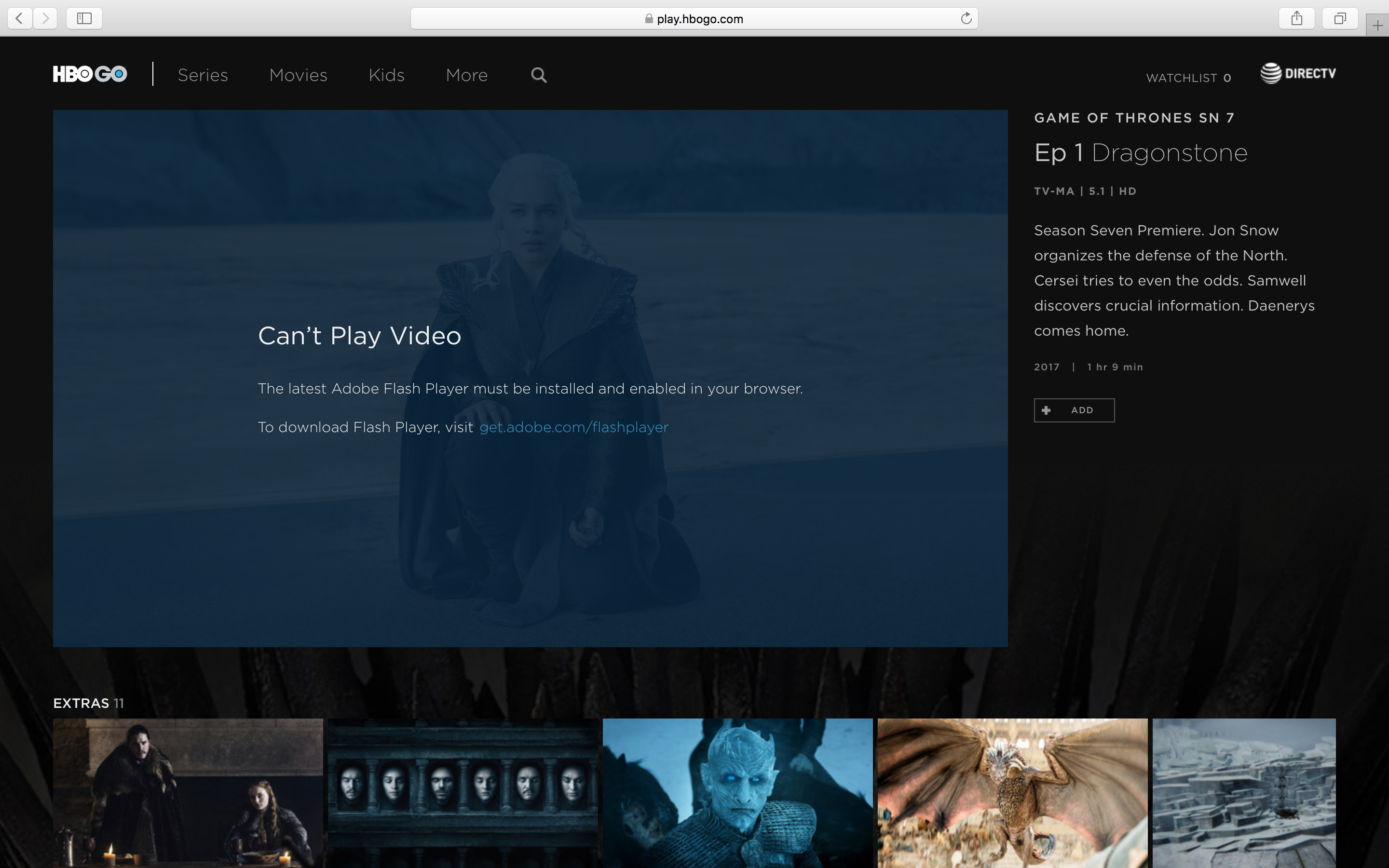
Task: Follow the get.adobe.com/flashplayer link
Action: point(573,427)
